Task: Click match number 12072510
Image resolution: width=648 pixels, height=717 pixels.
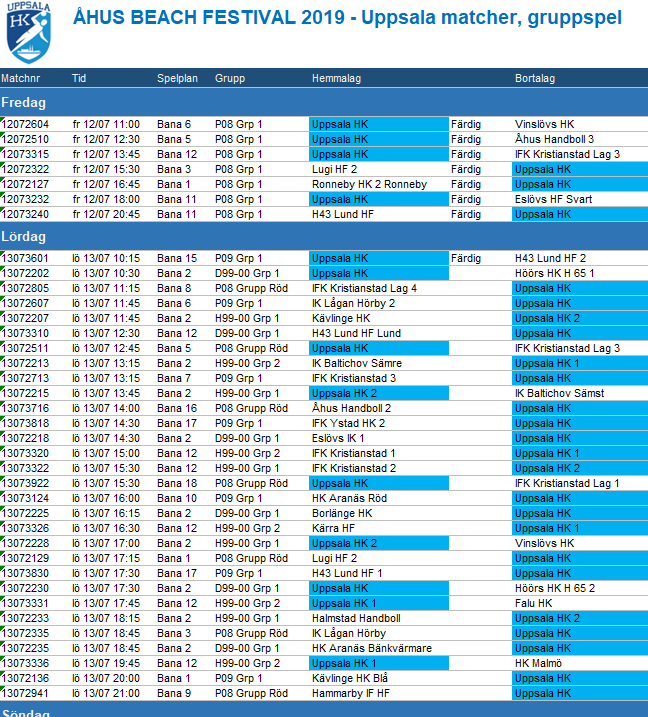Action: point(25,139)
